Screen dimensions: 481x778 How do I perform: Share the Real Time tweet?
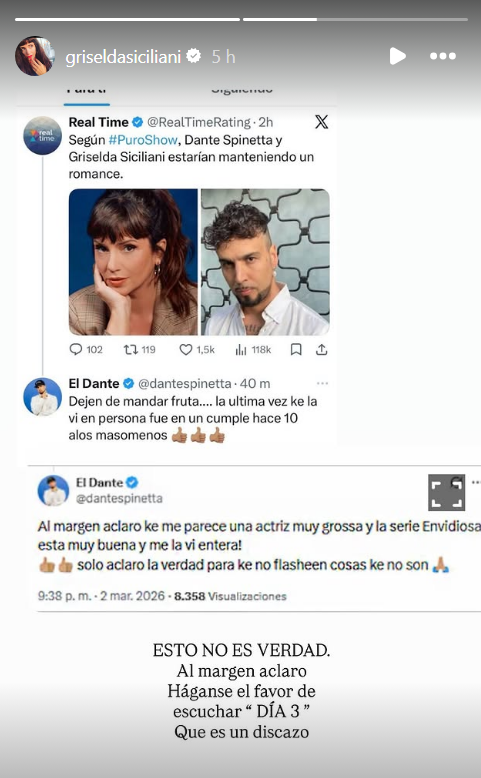[322, 350]
